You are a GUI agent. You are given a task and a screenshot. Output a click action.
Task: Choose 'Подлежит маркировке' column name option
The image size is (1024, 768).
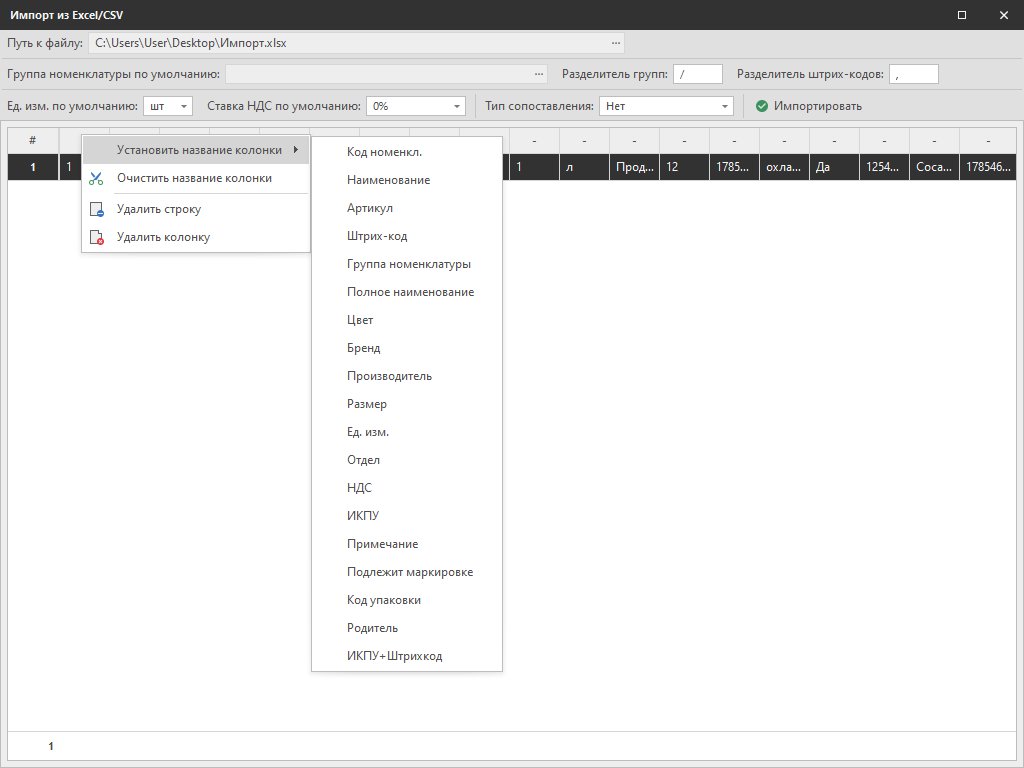(x=409, y=572)
